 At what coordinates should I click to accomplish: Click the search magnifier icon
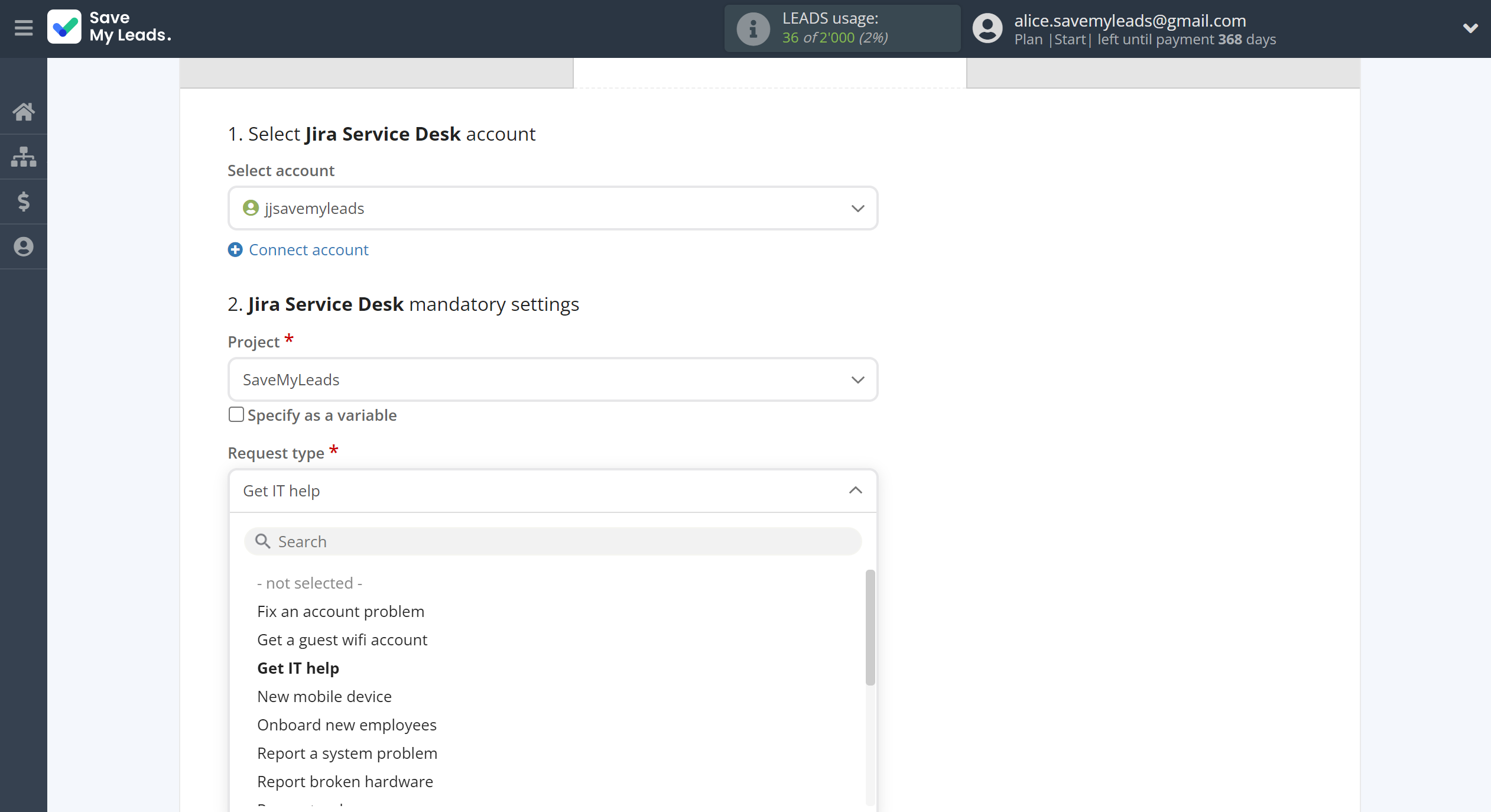pyautogui.click(x=262, y=541)
